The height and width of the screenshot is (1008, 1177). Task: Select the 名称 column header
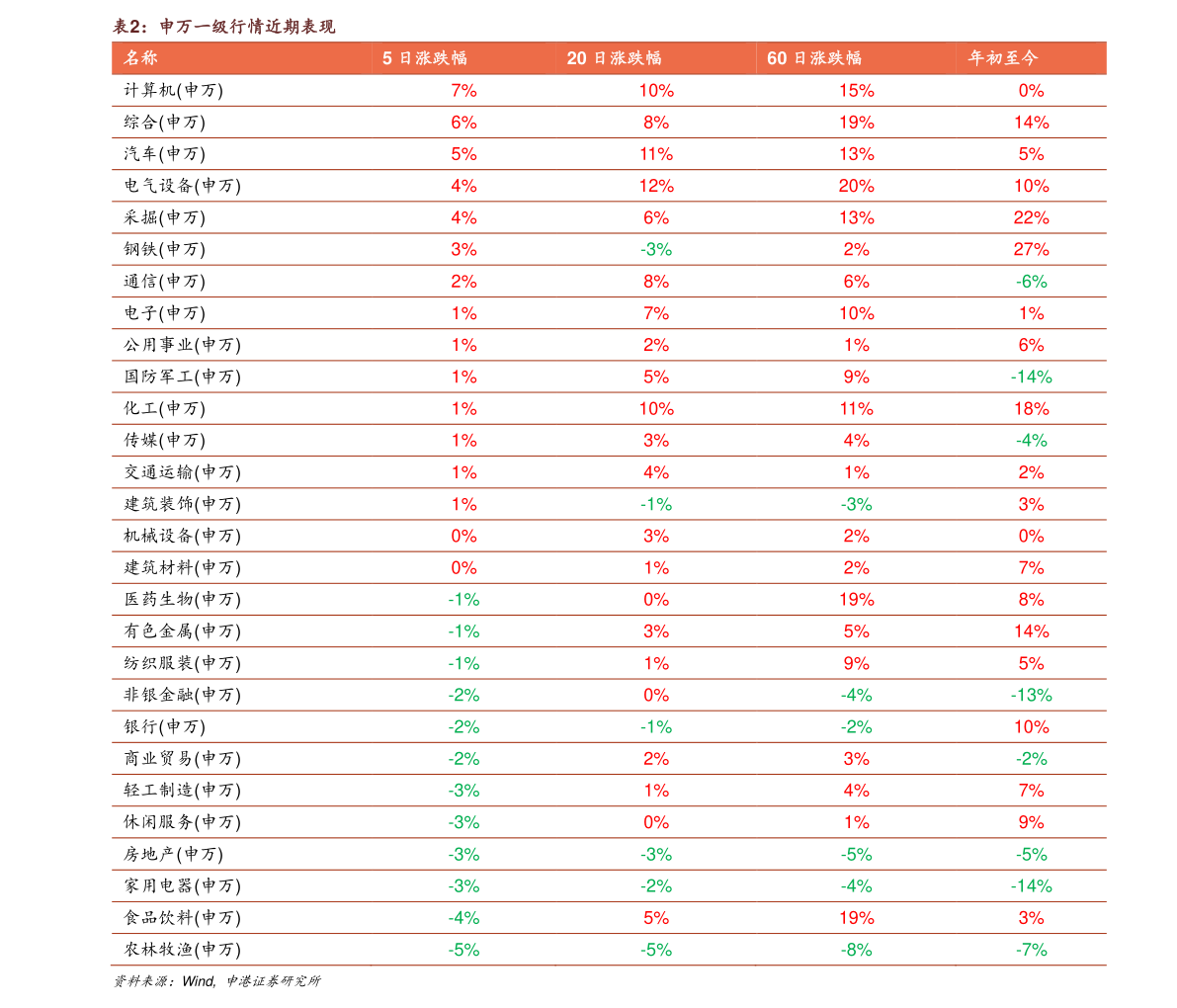[x=140, y=58]
